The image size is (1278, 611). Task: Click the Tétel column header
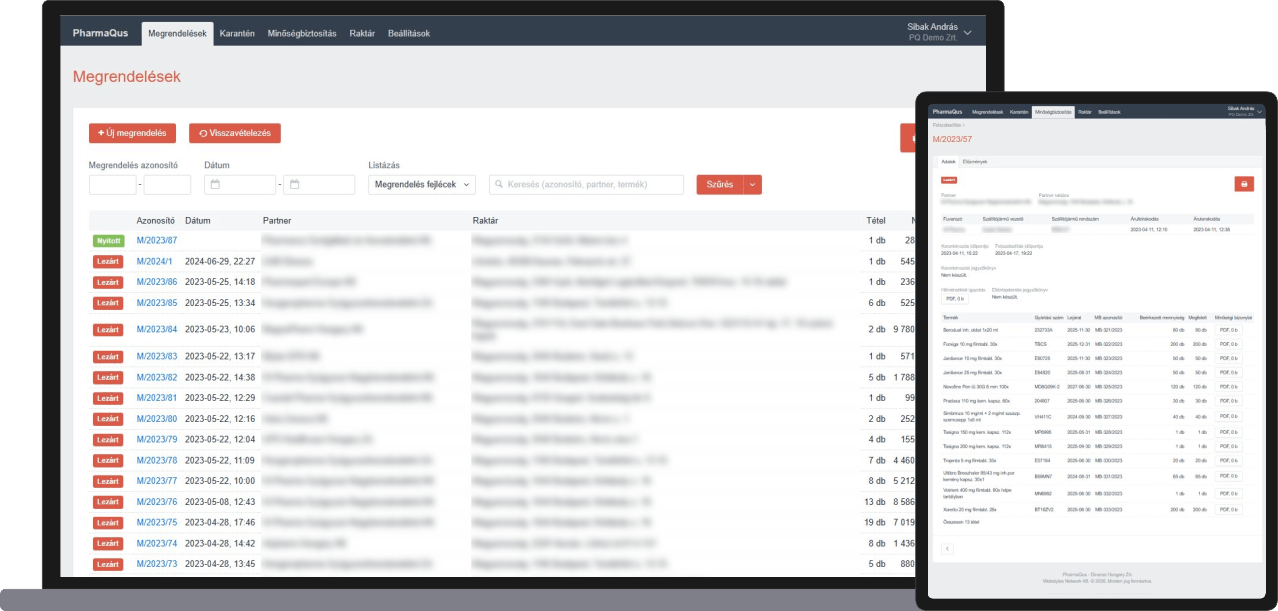(x=876, y=220)
